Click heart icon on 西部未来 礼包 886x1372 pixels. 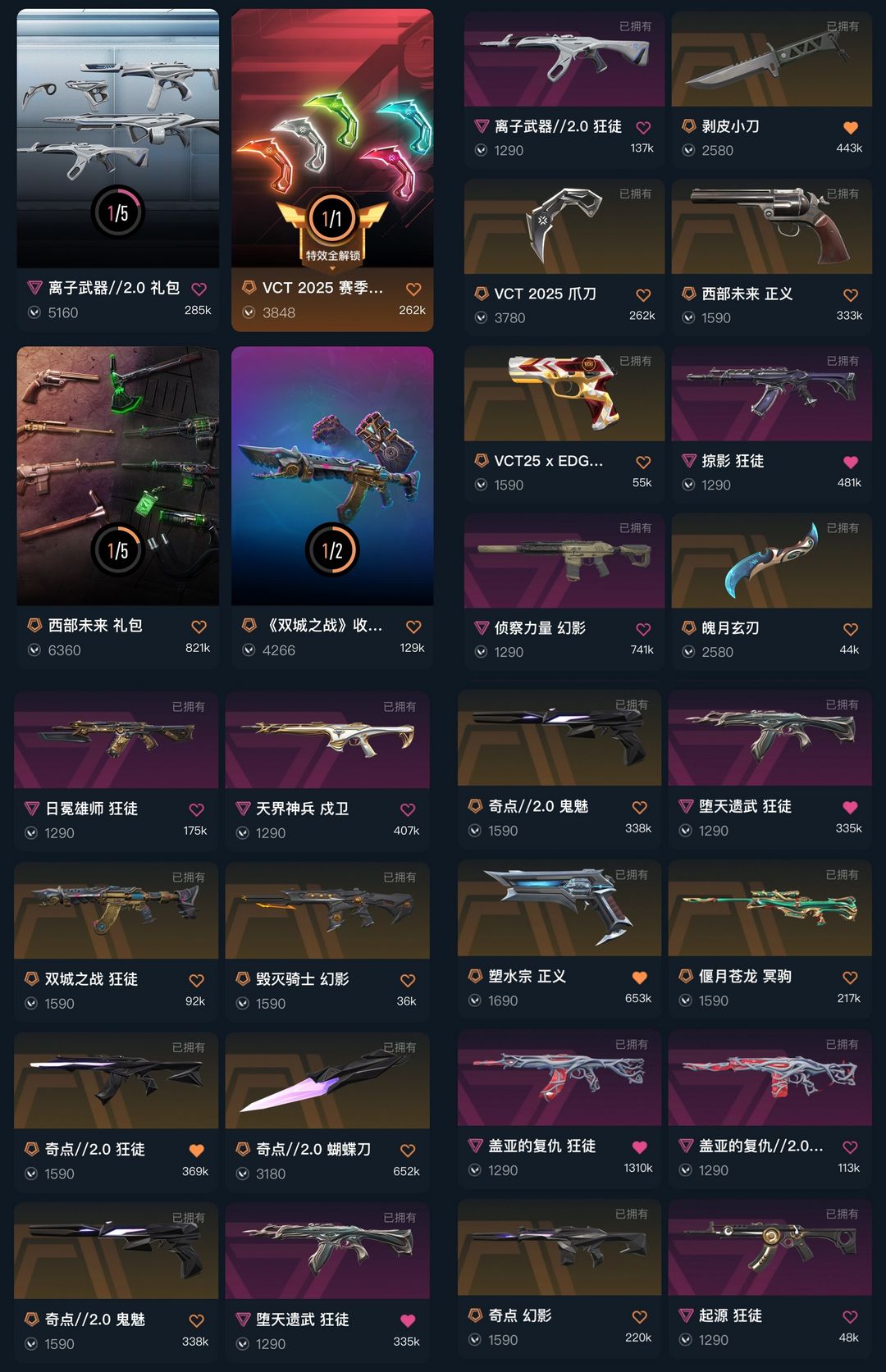coord(199,627)
